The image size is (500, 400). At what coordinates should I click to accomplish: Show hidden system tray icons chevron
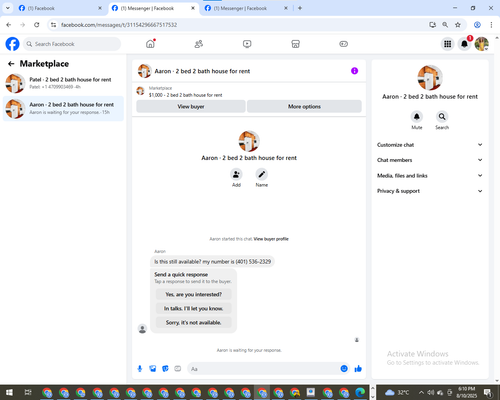[421, 392]
